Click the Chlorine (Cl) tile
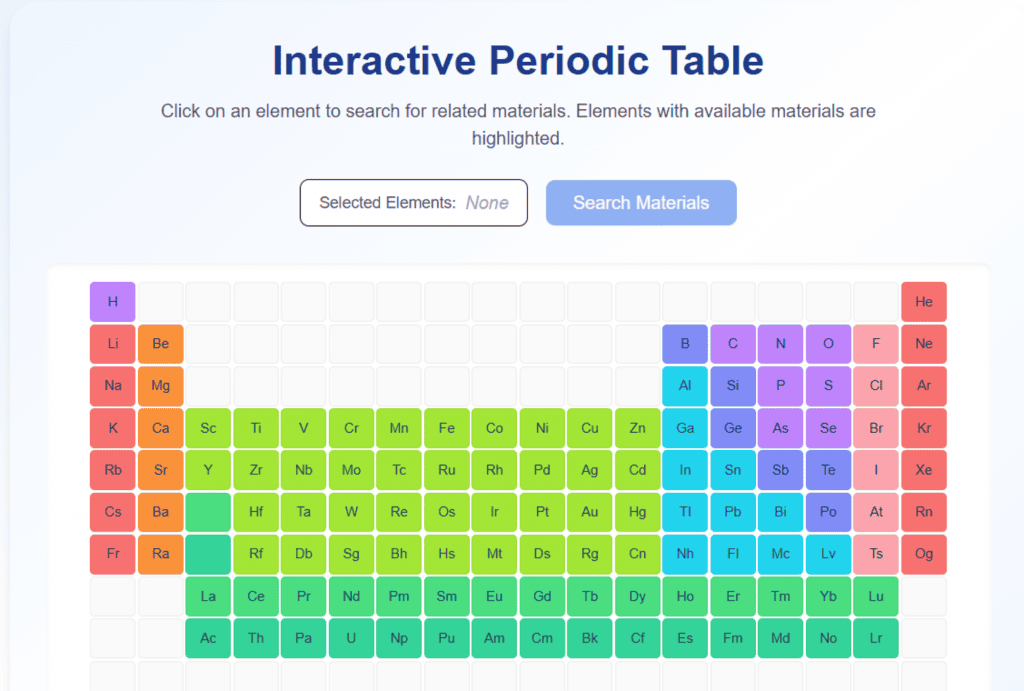The width and height of the screenshot is (1024, 691). coord(876,385)
